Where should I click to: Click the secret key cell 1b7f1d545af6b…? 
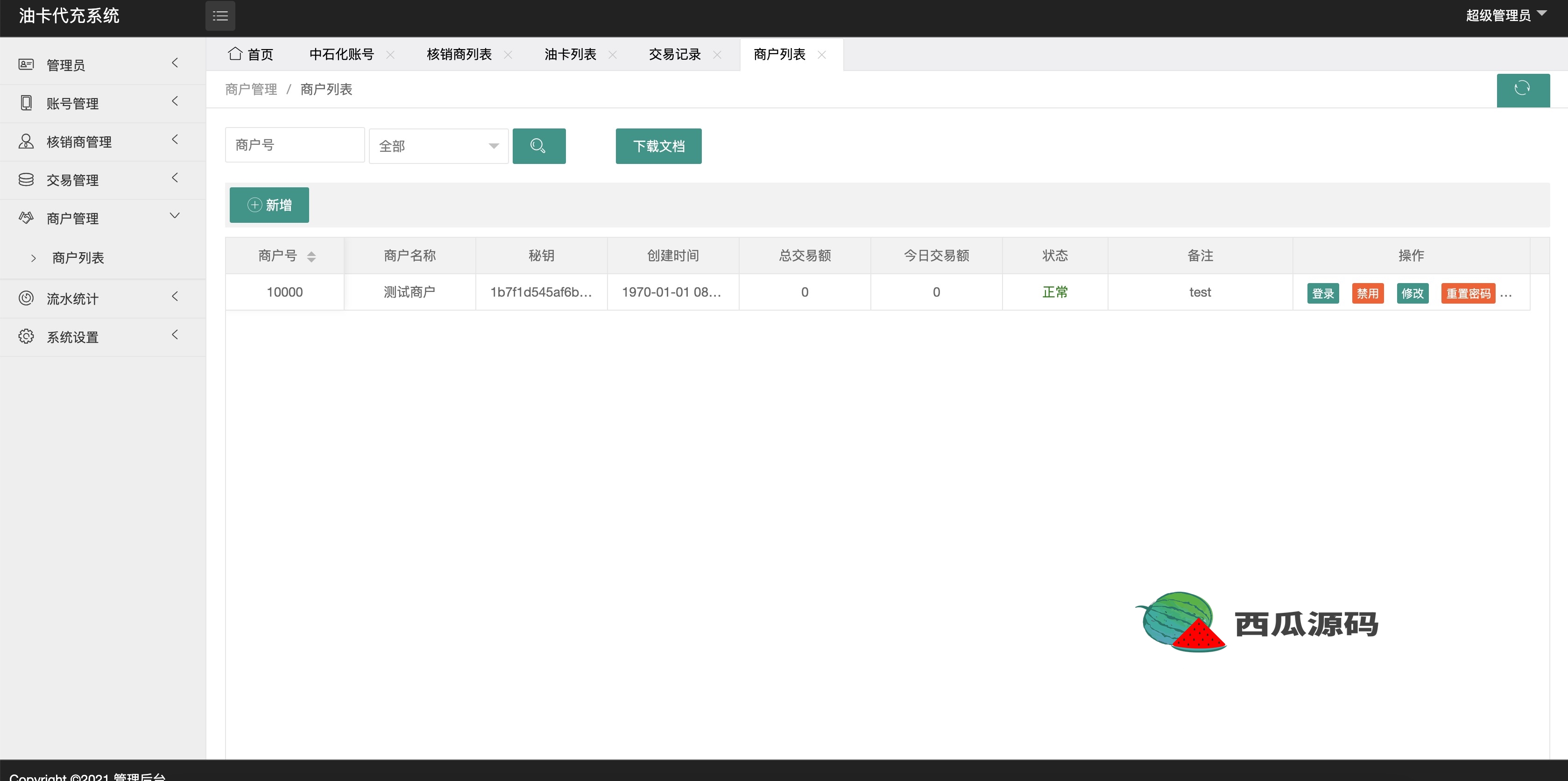[541, 292]
